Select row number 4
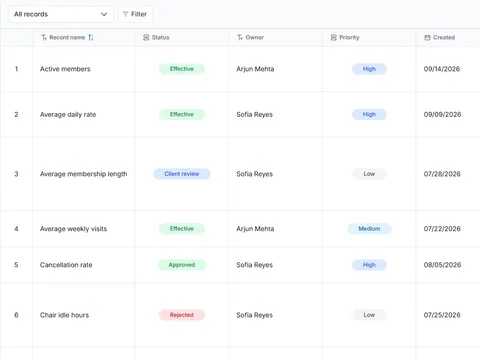Viewport: 480px width, 360px height. (x=16, y=229)
